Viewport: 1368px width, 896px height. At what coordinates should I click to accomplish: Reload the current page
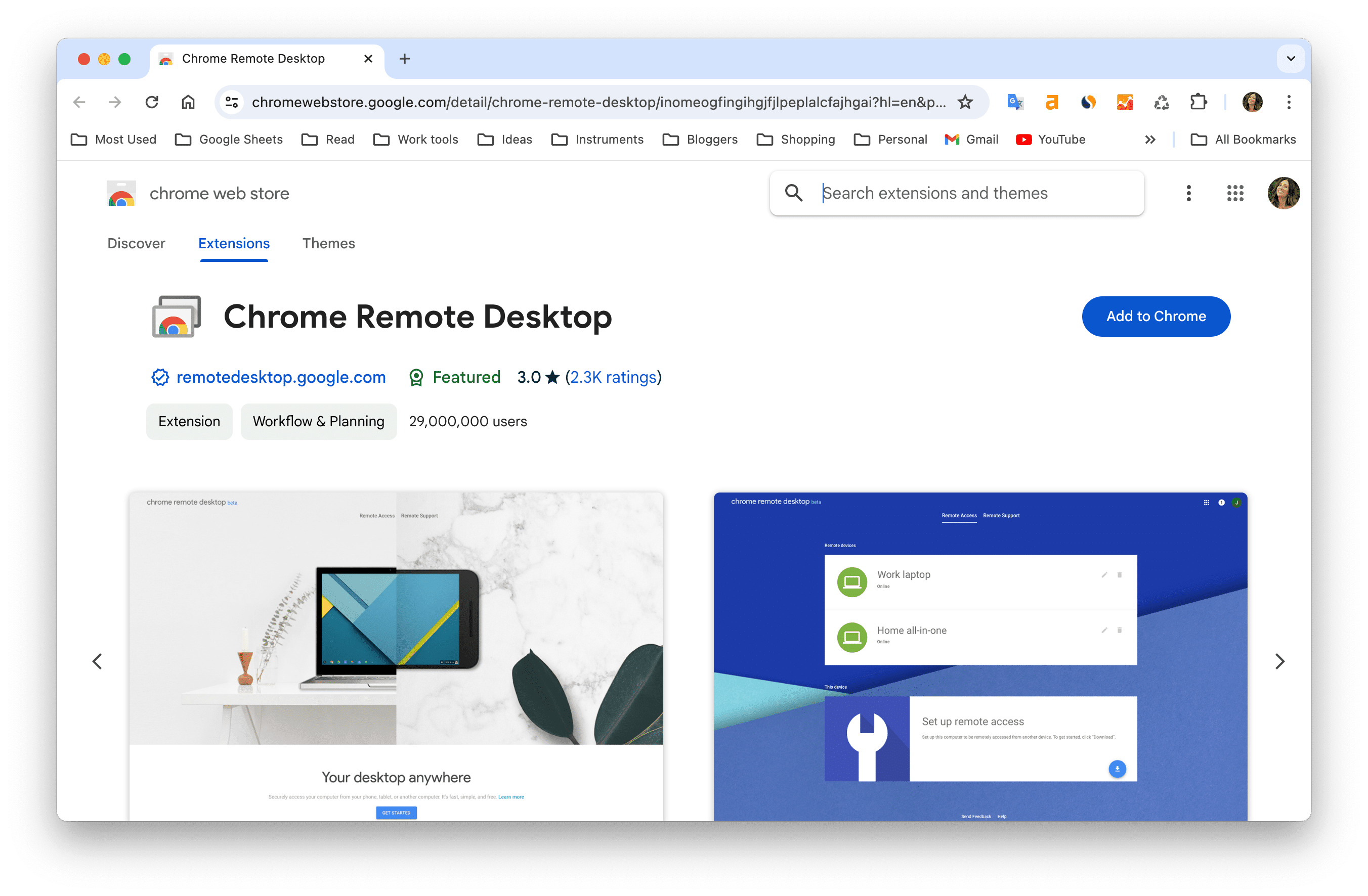152,102
